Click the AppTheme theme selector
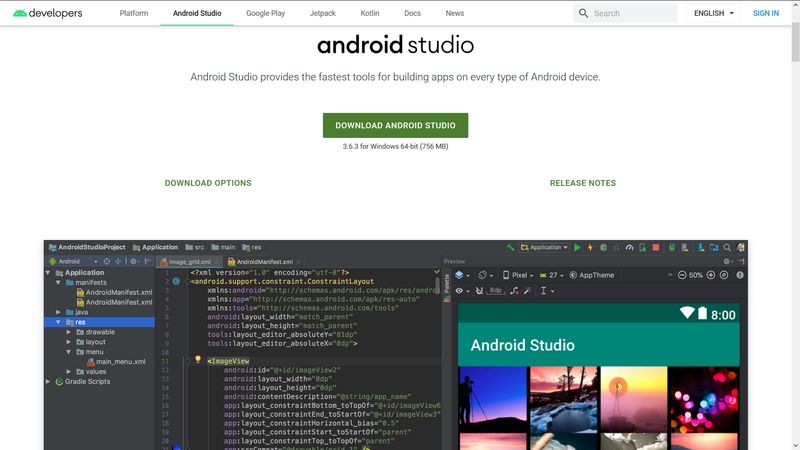Viewport: 800px width, 450px height. 592,275
